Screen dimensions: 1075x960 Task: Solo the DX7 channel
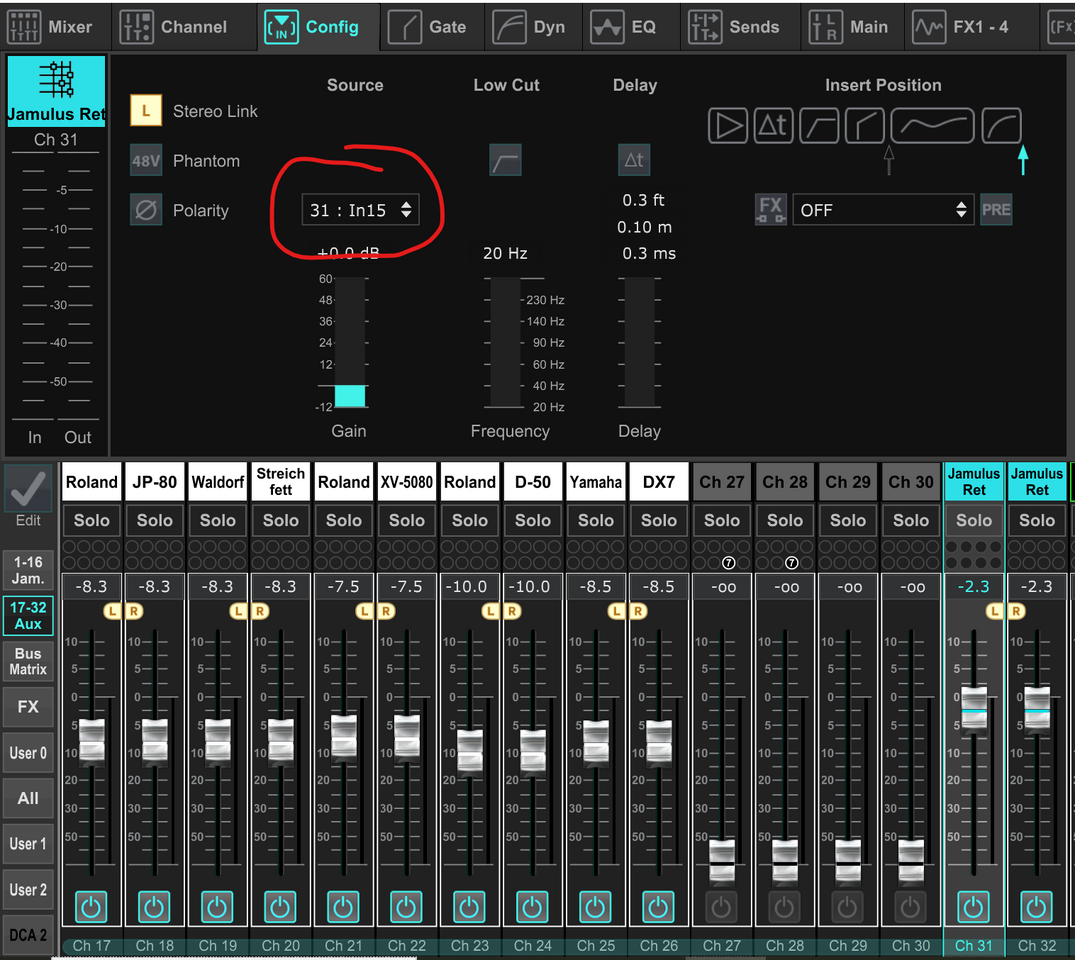point(659,520)
